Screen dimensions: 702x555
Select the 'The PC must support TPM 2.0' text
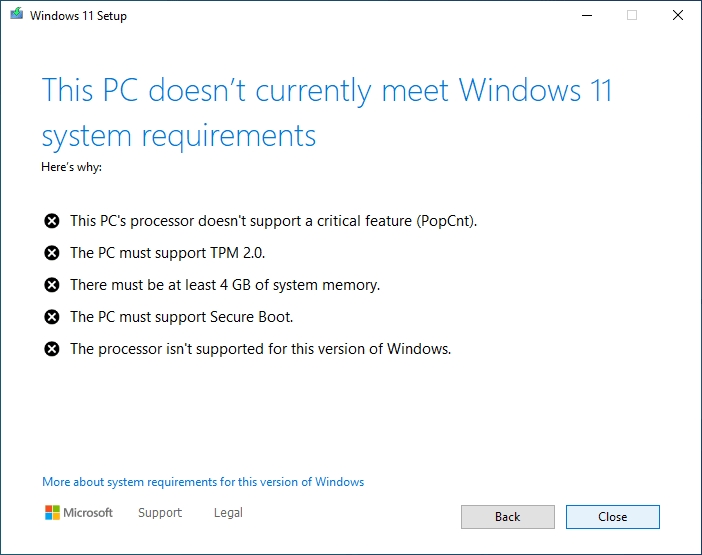167,253
